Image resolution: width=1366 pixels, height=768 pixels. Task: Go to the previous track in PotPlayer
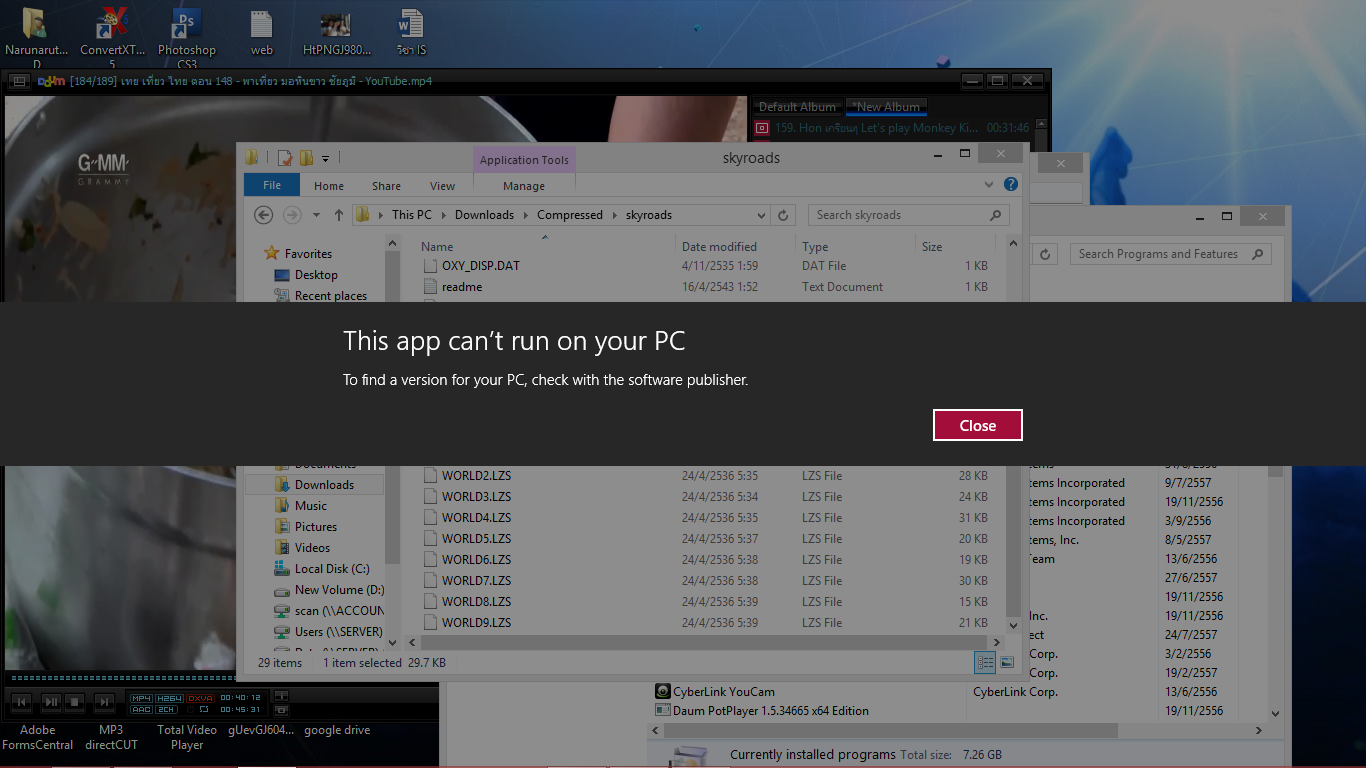pos(21,702)
